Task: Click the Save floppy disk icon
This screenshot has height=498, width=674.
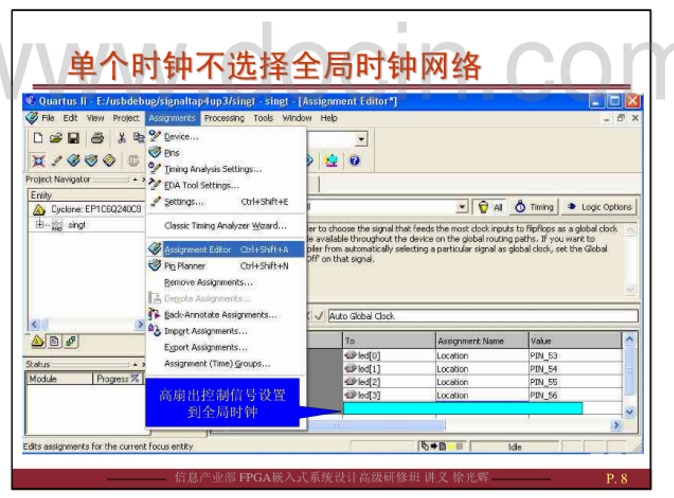Action: 74,138
